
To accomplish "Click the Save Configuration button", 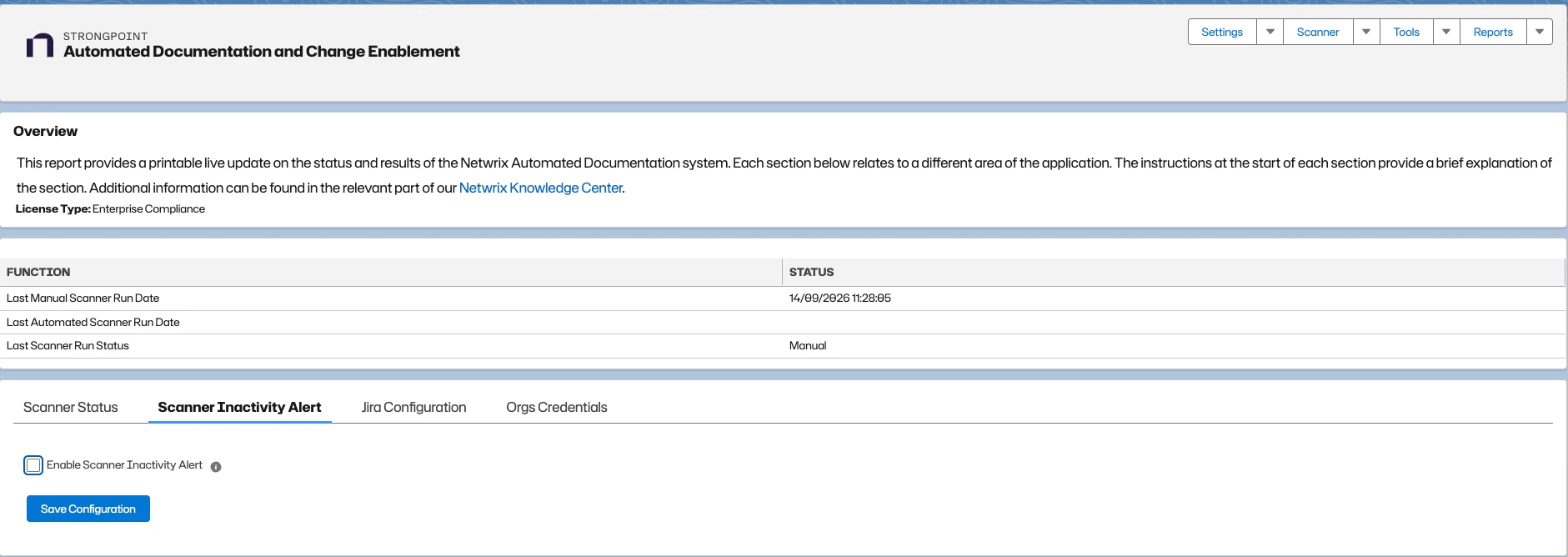I will (88, 509).
